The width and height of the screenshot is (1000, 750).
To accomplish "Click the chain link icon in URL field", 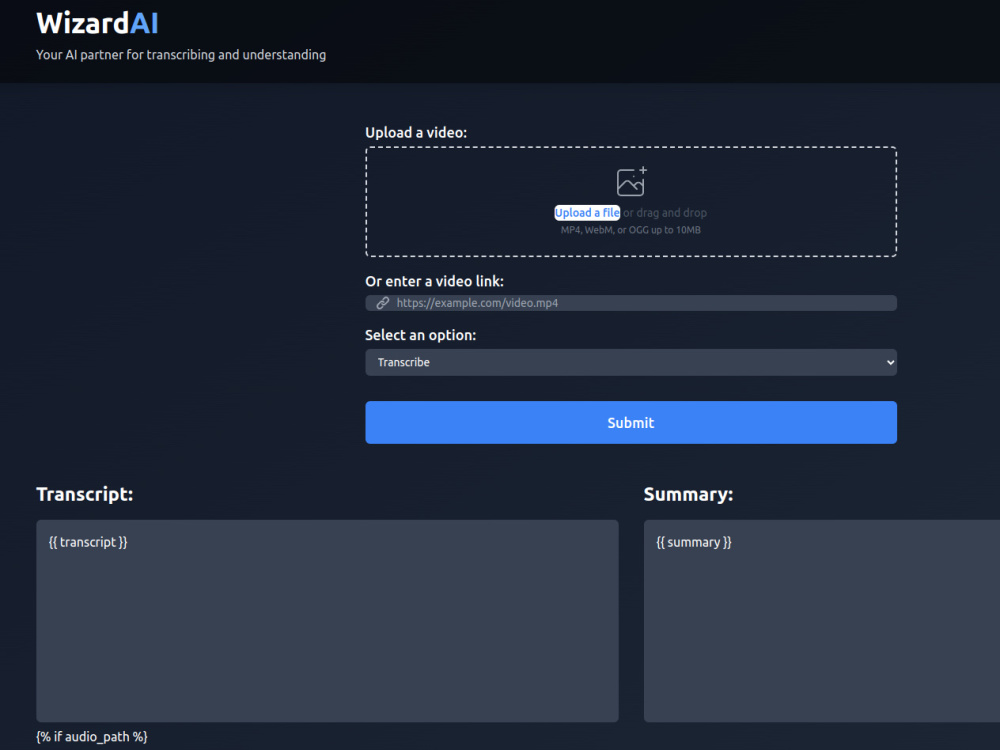I will [383, 303].
